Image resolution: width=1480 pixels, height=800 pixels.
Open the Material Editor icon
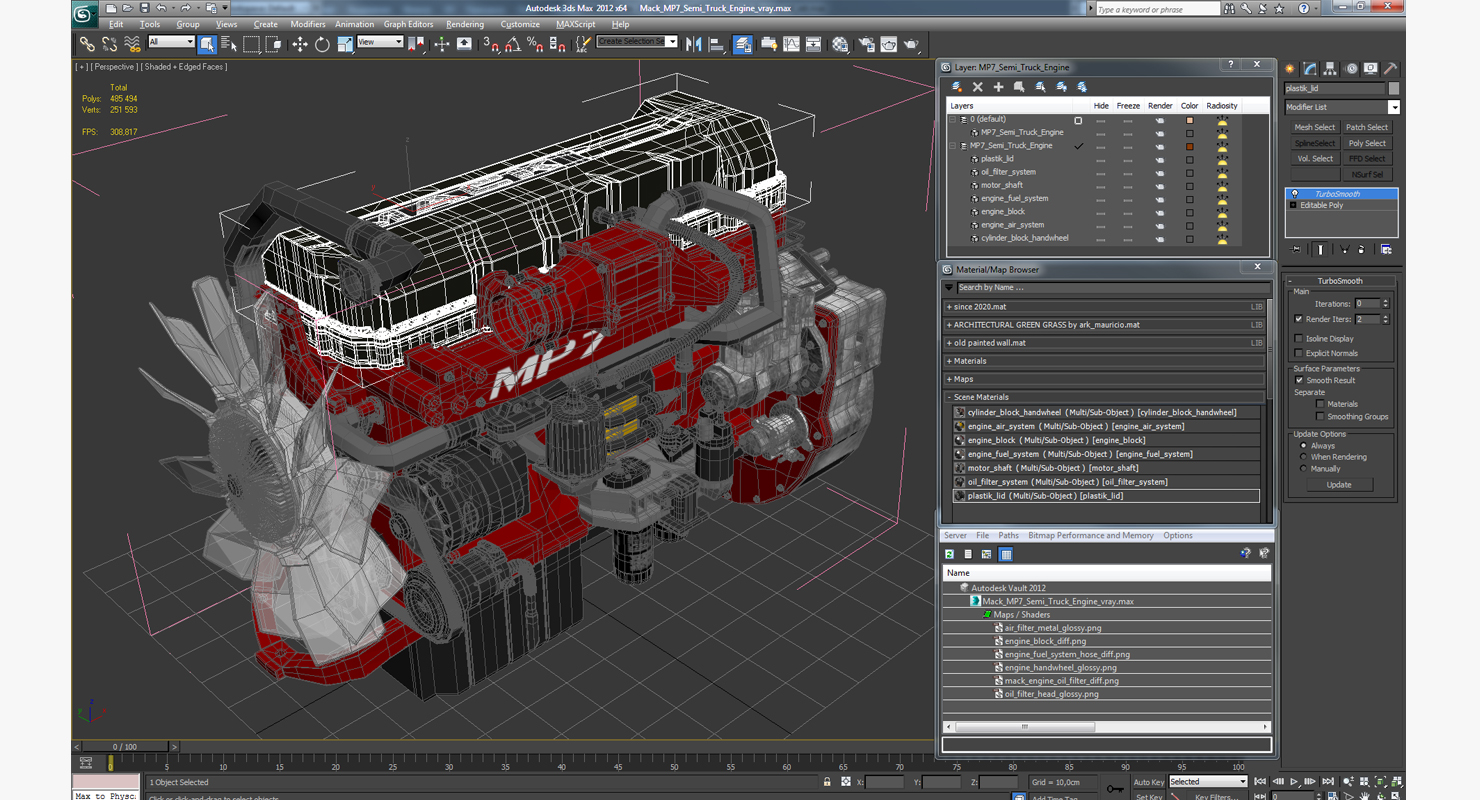pos(840,44)
